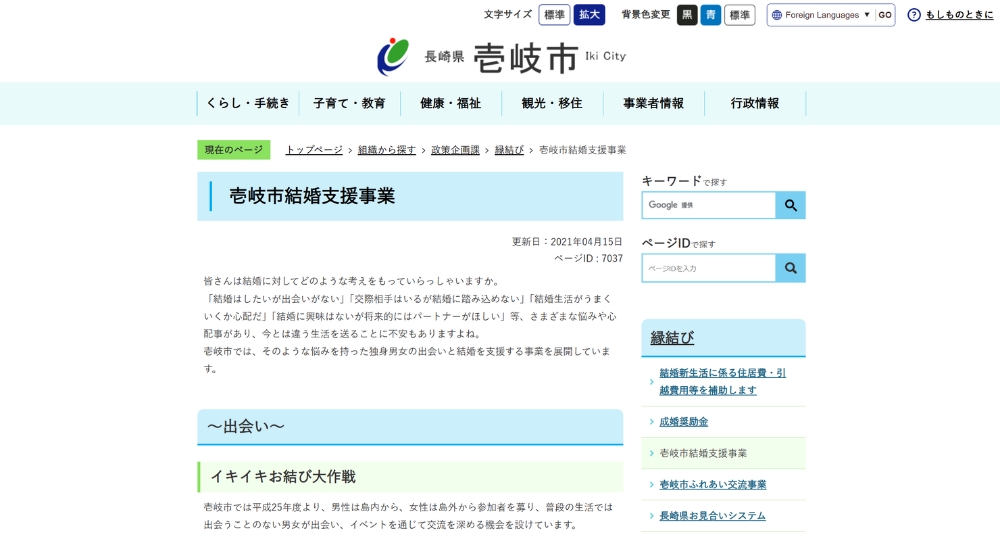This screenshot has width=1000, height=540.
Task: Open the くらし・手続き menu
Action: (247, 103)
